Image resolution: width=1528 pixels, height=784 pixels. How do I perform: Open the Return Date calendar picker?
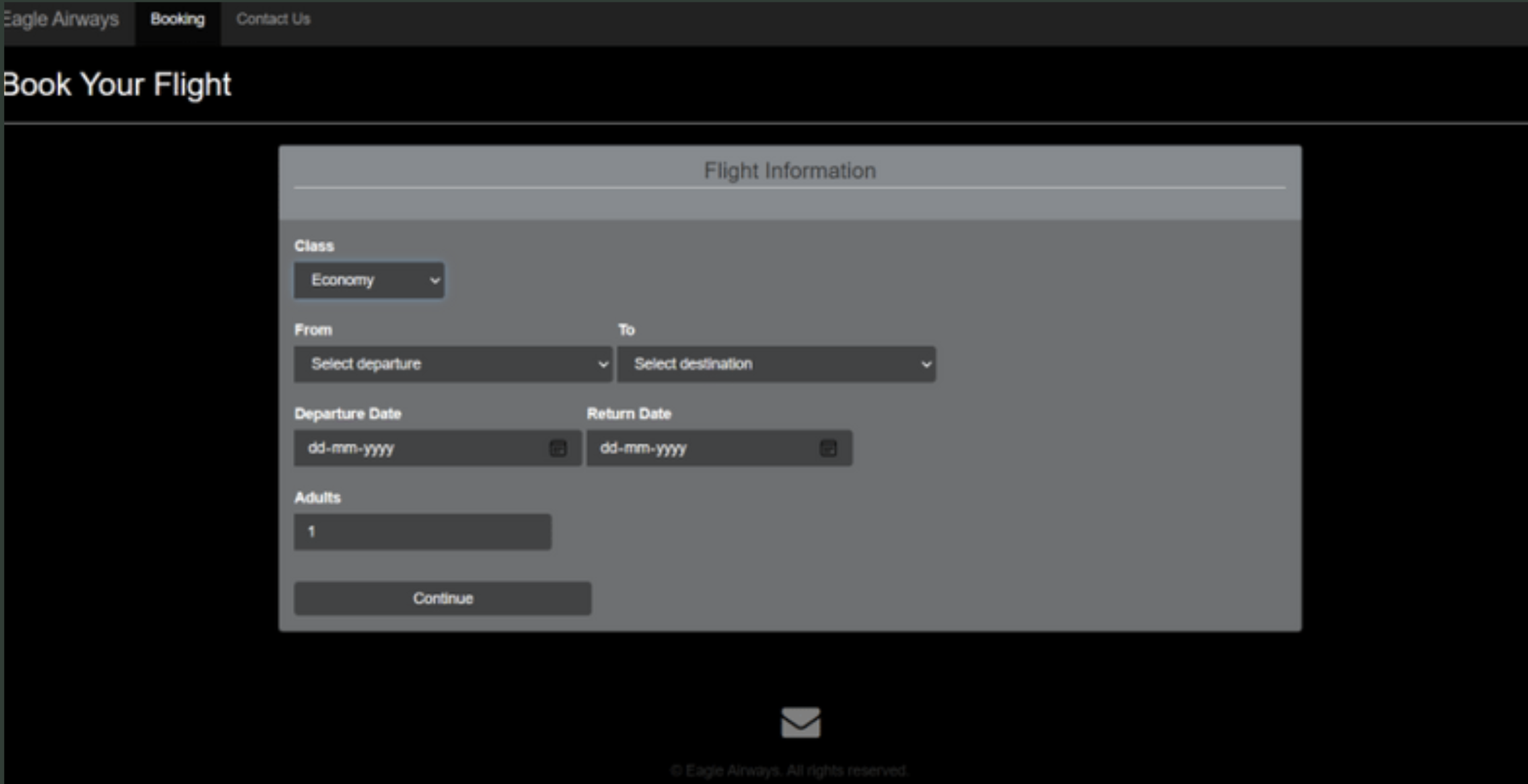[828, 448]
